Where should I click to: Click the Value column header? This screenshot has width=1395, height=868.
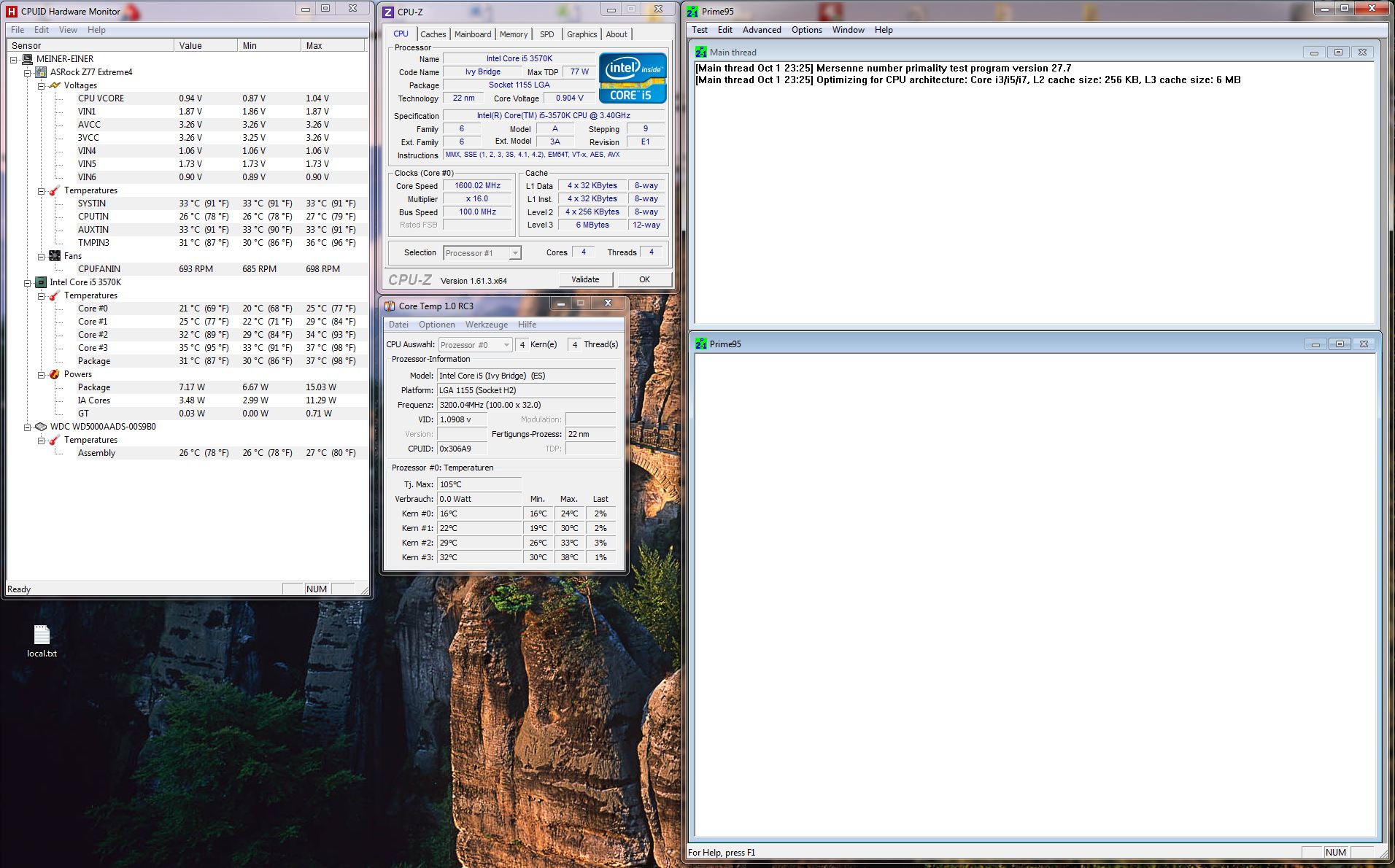(x=206, y=45)
